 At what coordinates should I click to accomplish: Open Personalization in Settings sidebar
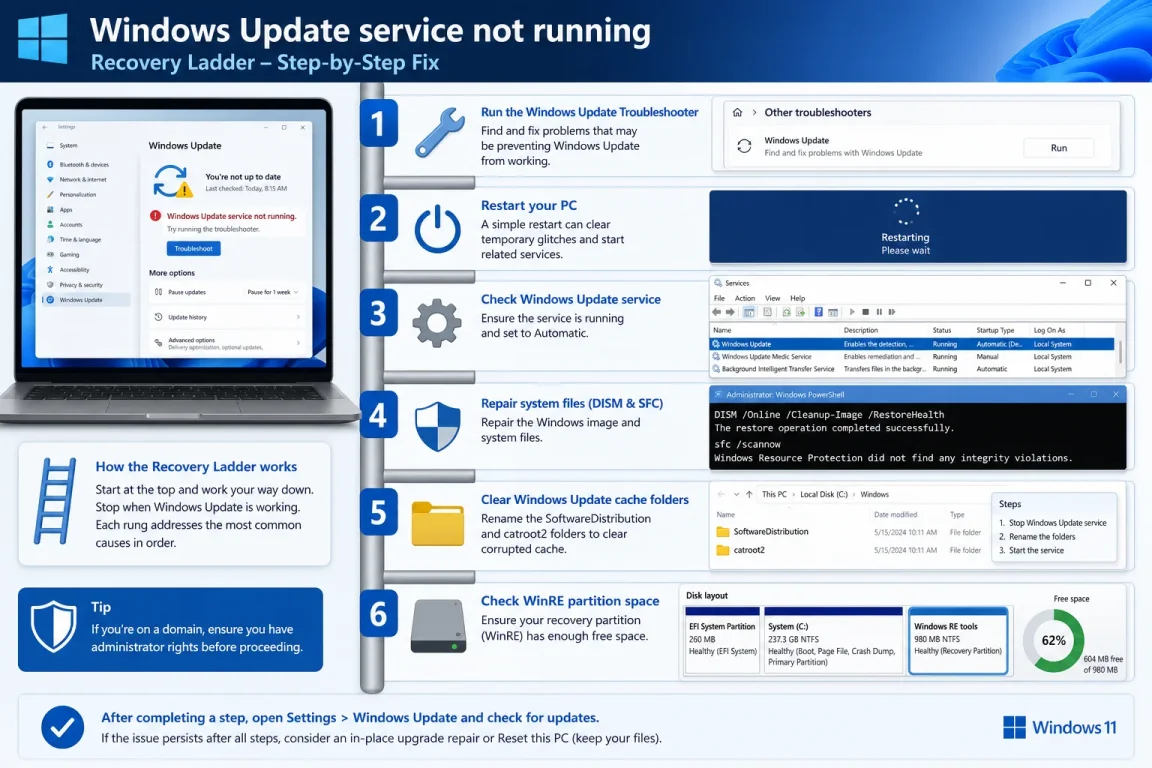71,195
